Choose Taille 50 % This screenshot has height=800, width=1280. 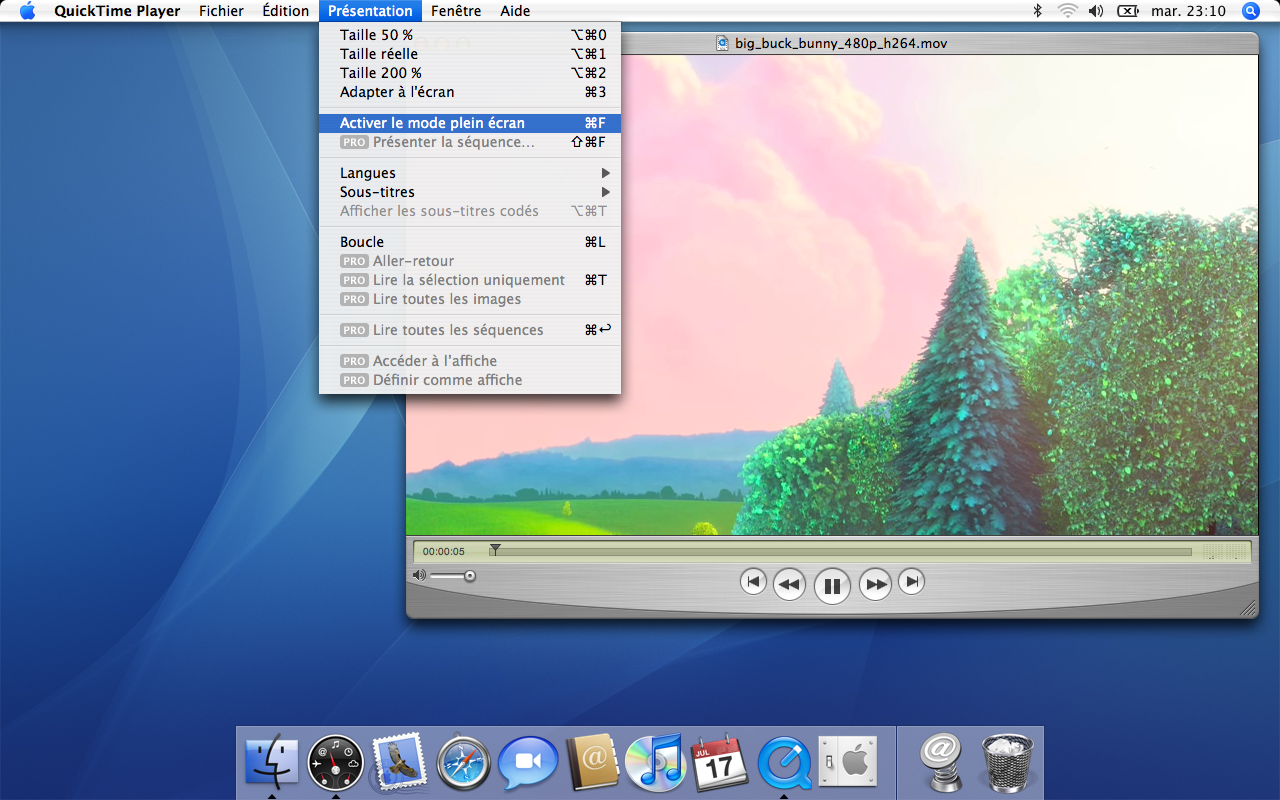470,35
